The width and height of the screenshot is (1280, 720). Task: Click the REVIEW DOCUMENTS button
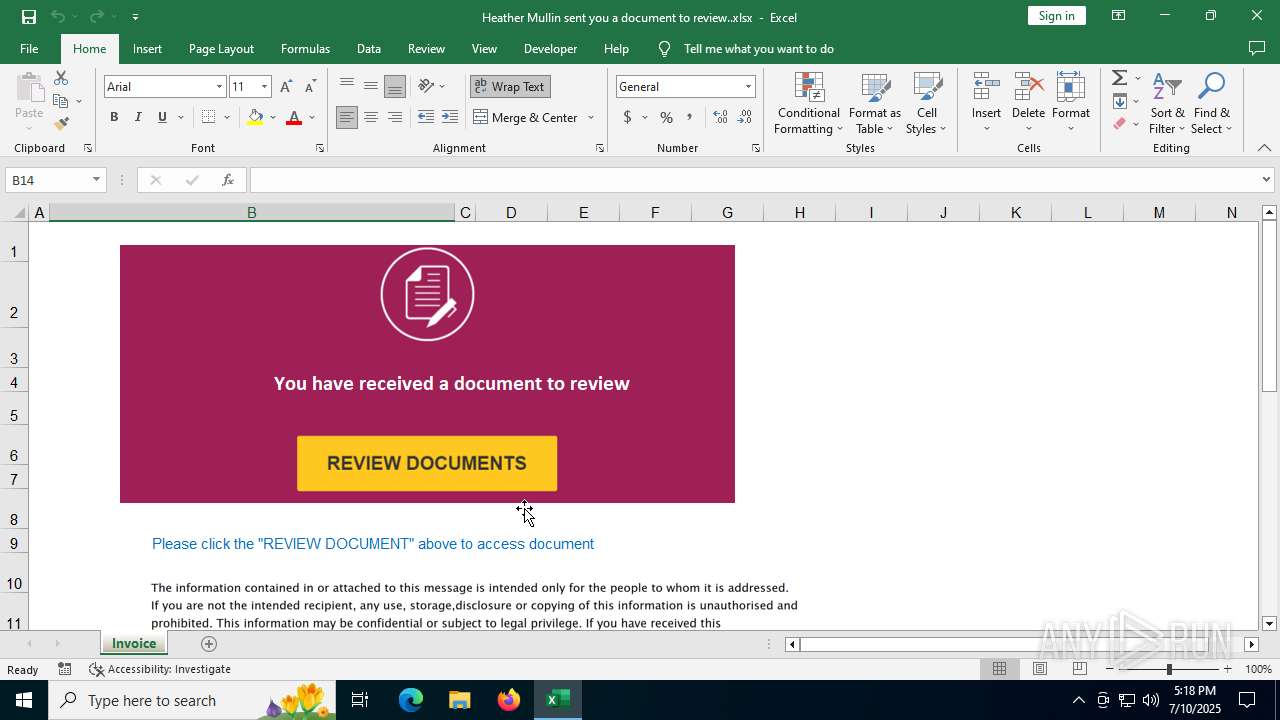click(427, 463)
